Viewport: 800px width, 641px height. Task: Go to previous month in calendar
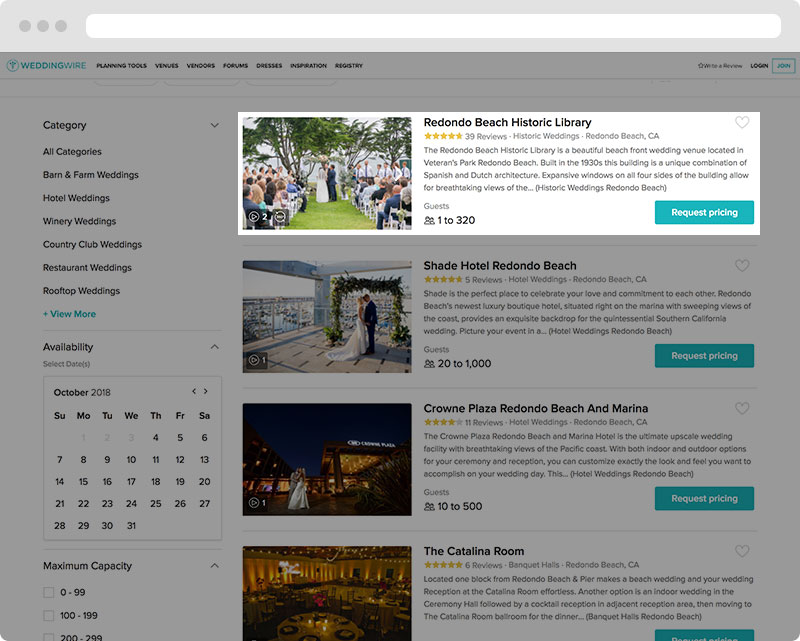(194, 391)
